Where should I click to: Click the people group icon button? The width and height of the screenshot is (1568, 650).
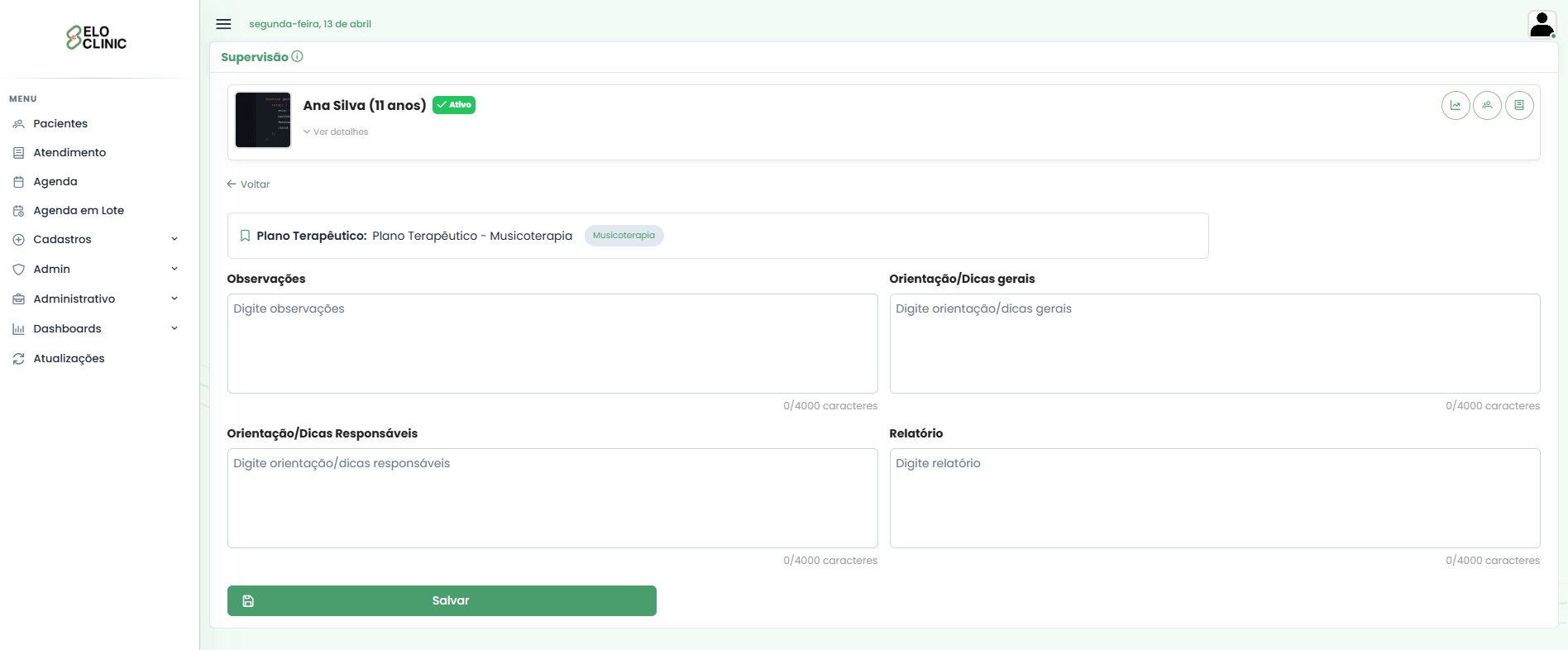[x=1487, y=106]
